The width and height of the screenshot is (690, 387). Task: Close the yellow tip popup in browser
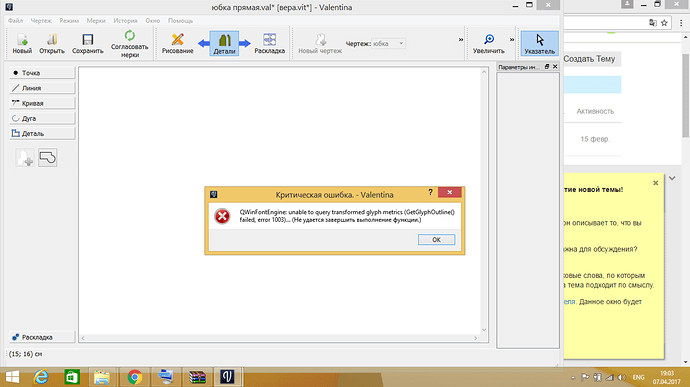tap(655, 183)
